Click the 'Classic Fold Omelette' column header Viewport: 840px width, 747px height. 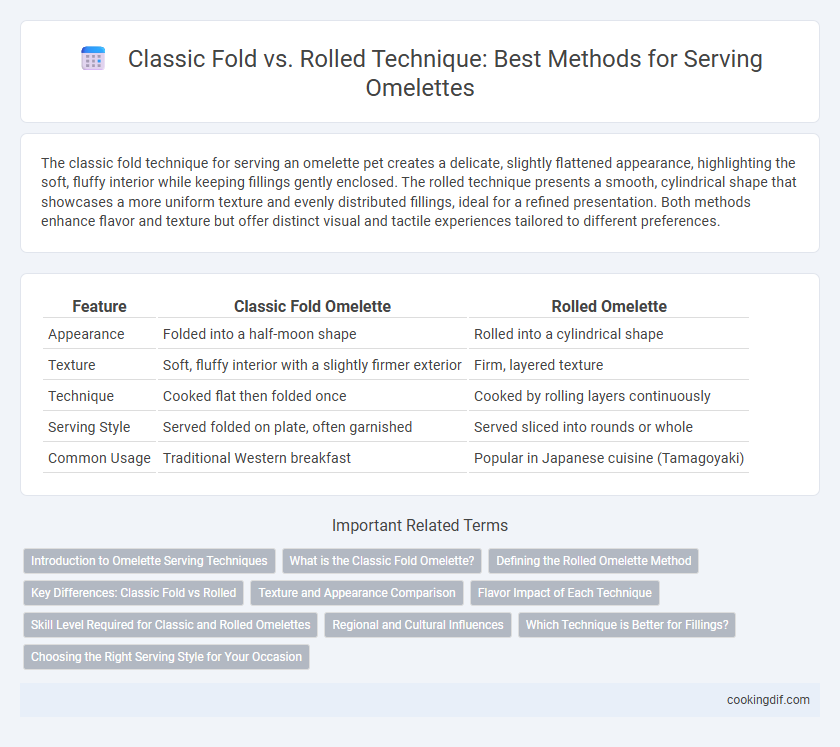[312, 307]
